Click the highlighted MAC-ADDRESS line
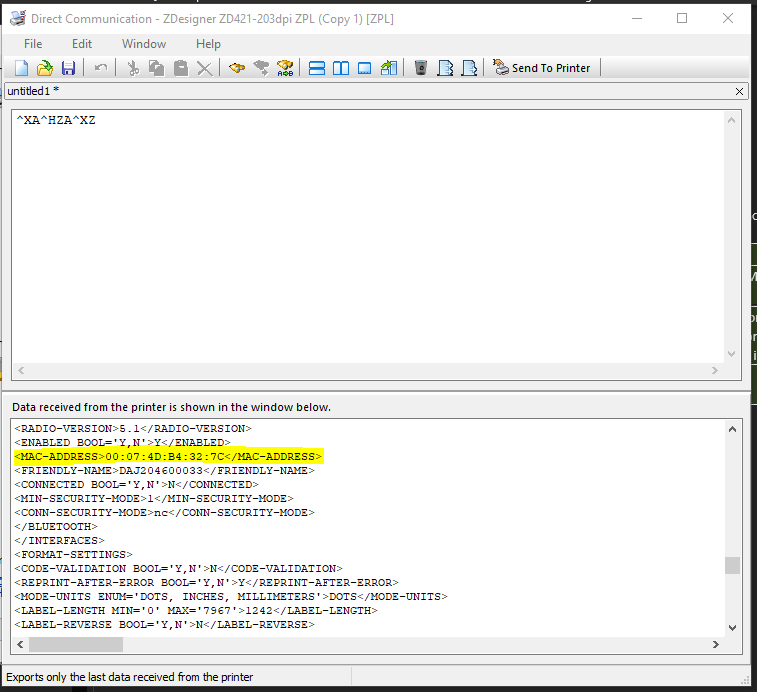Screen dimensions: 757x692 168,456
